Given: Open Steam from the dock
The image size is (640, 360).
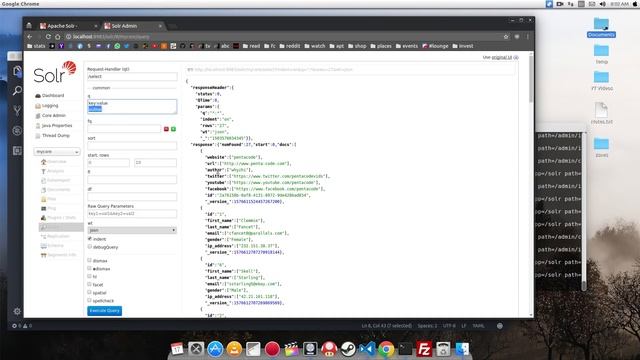Looking at the screenshot, I should click(x=348, y=349).
